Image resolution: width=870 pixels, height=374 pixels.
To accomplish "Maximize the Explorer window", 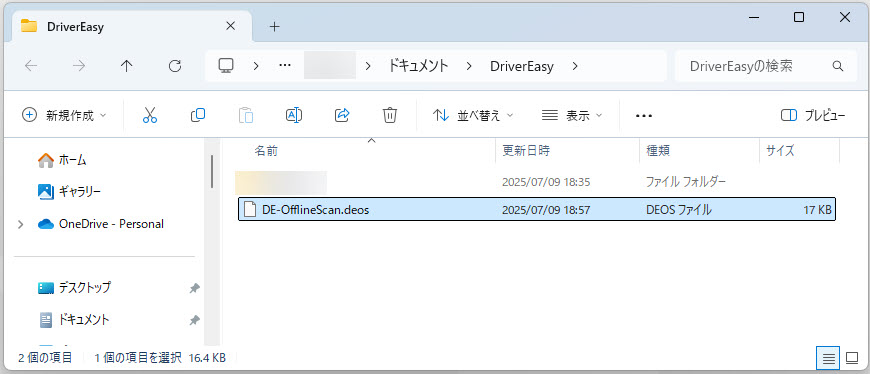I will point(798,17).
